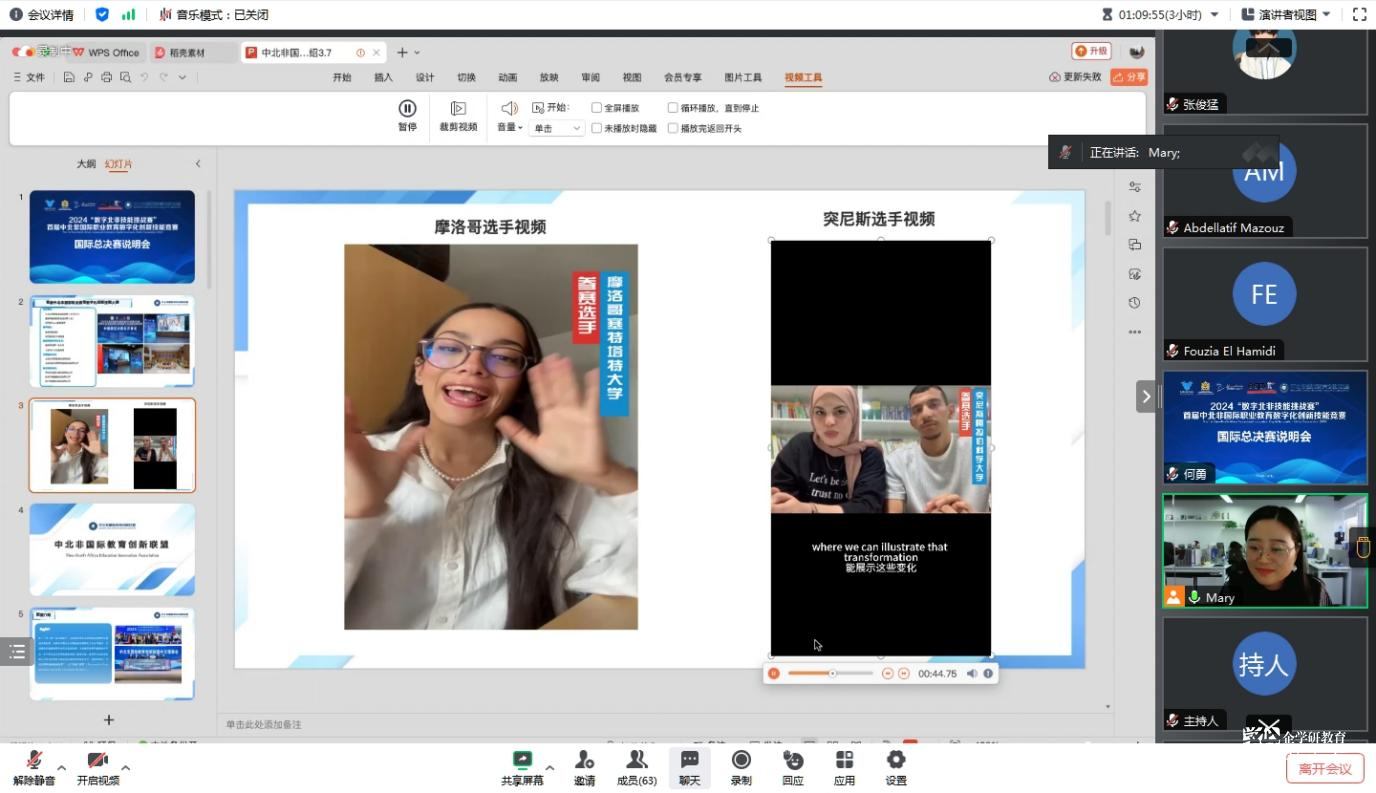Open meeting Settings (设置) gear icon

pyautogui.click(x=896, y=761)
